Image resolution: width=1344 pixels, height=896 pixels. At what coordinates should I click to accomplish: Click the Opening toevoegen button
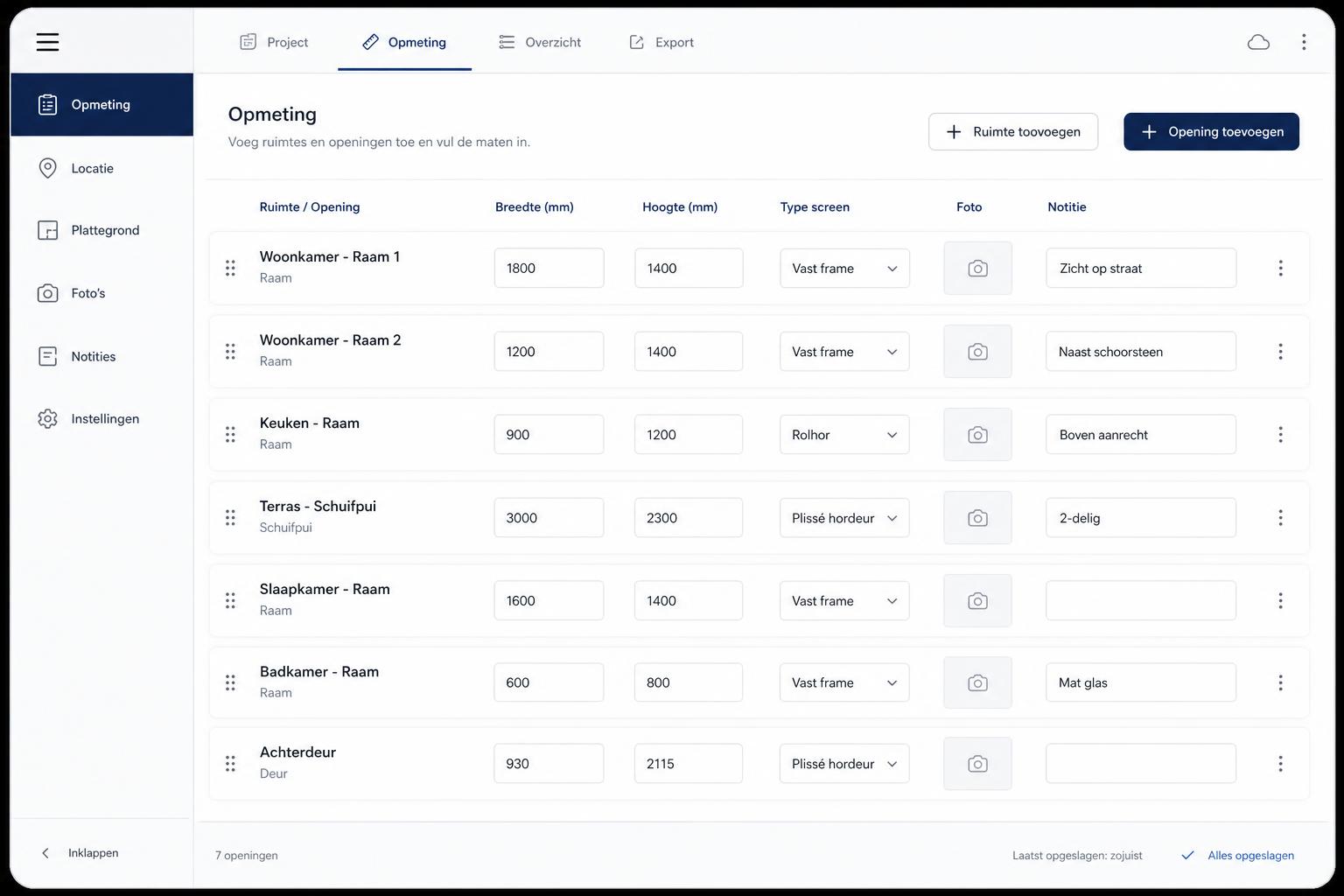[x=1211, y=131]
